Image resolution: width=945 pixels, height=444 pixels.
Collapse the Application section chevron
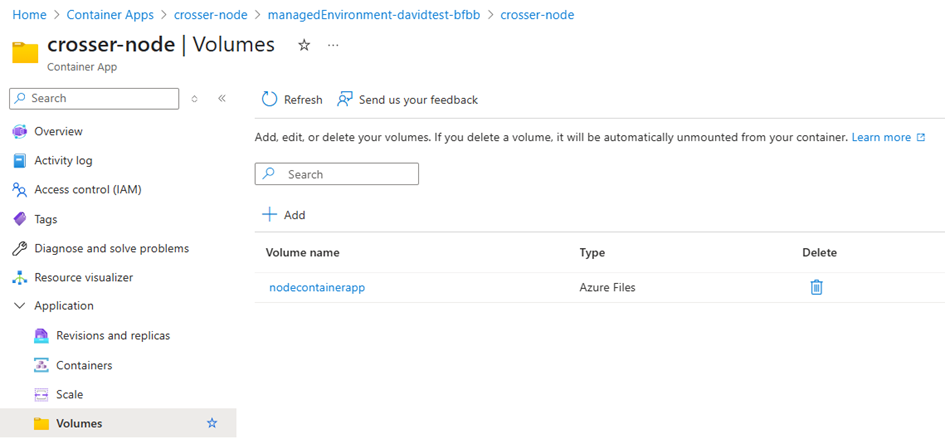pyautogui.click(x=20, y=306)
